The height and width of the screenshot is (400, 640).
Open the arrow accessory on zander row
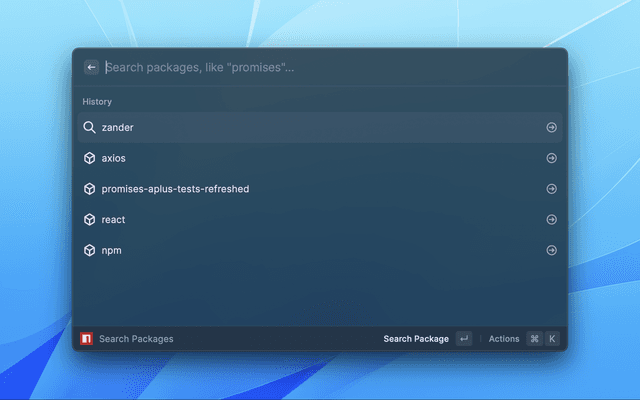coord(551,128)
